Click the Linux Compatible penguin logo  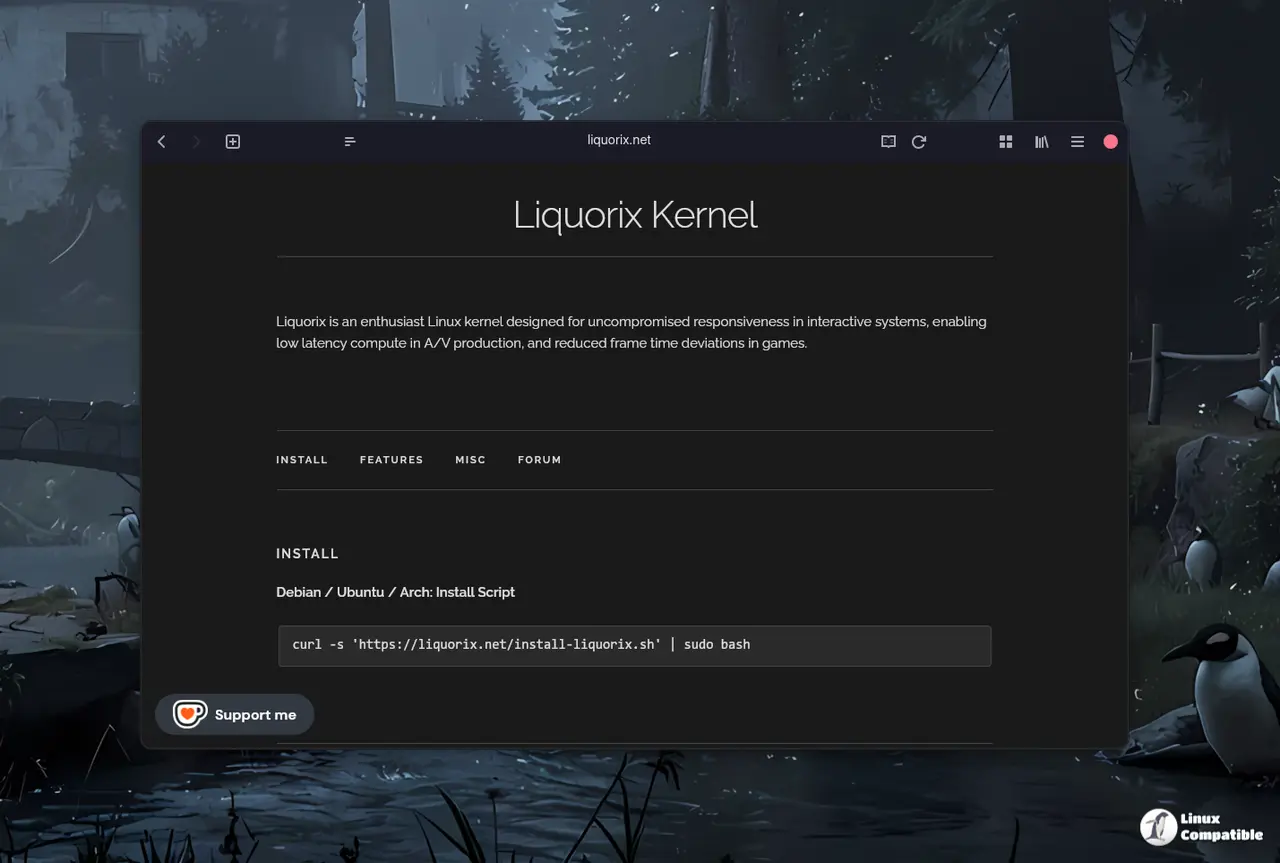click(1159, 827)
